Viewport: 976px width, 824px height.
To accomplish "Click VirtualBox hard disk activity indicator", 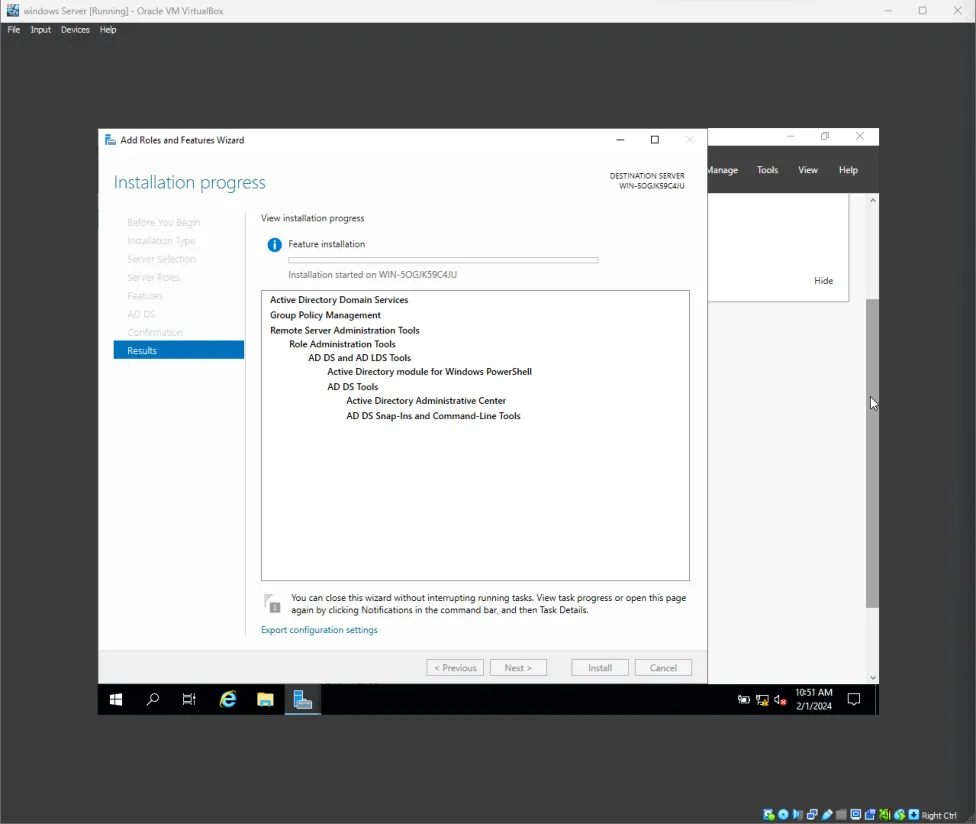I will tap(769, 815).
